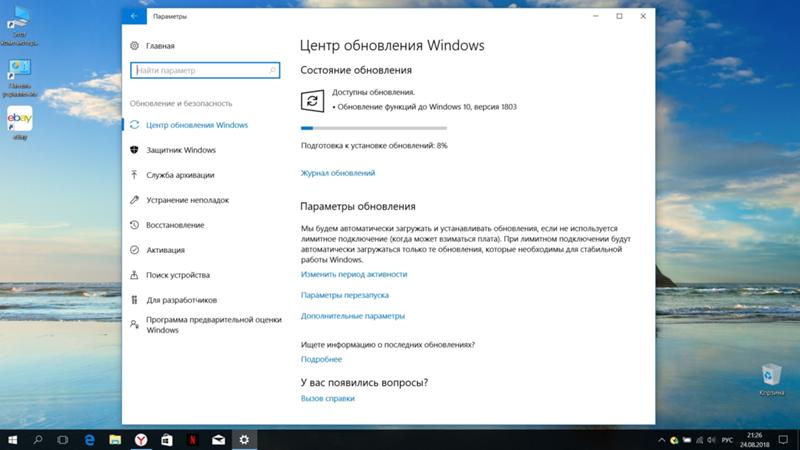800x450 pixels.
Task: Click Служба архивации upload arrow icon
Action: 134,175
